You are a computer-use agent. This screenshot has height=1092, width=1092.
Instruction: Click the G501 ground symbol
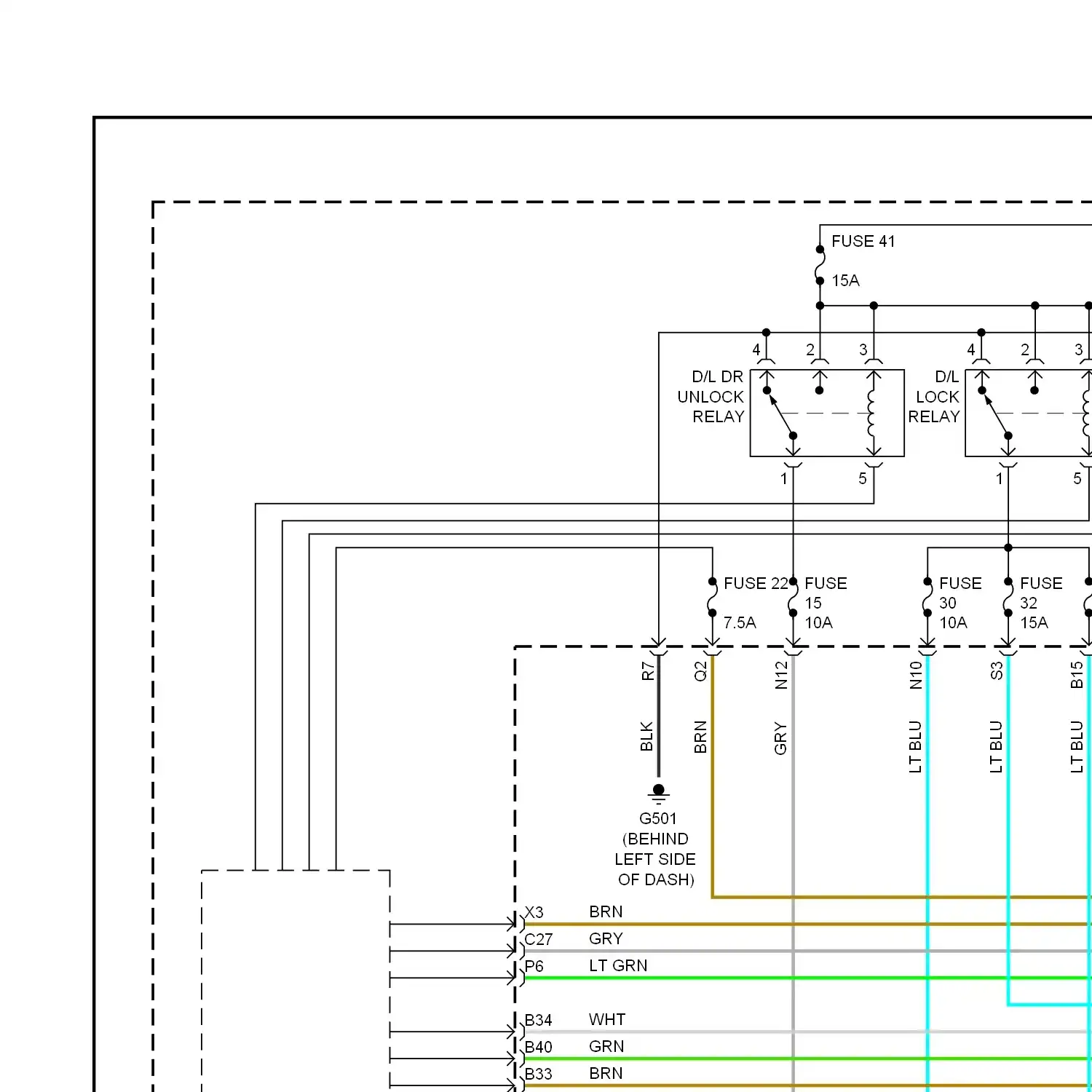point(659,794)
